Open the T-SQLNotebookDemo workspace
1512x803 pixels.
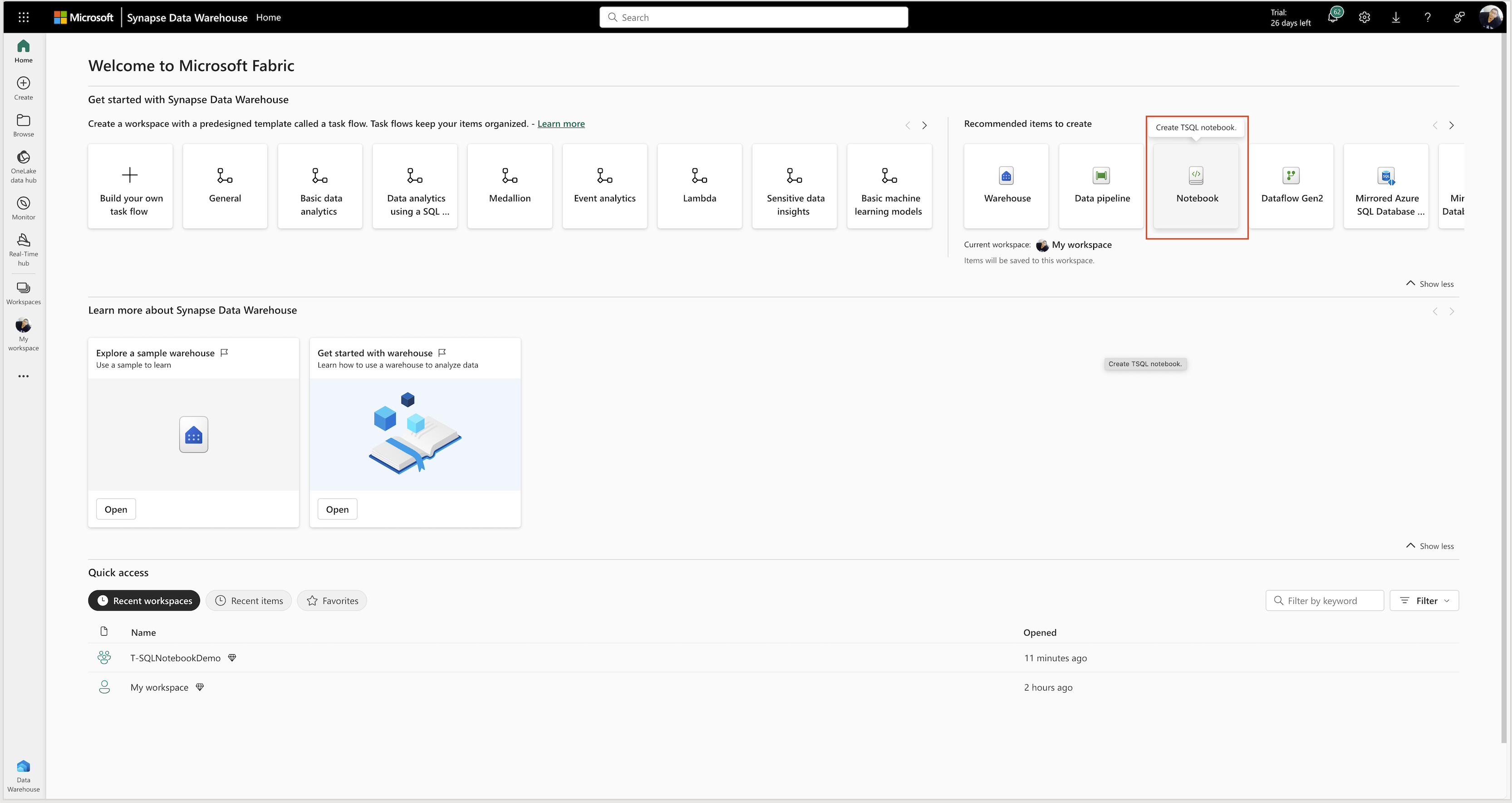(x=175, y=657)
